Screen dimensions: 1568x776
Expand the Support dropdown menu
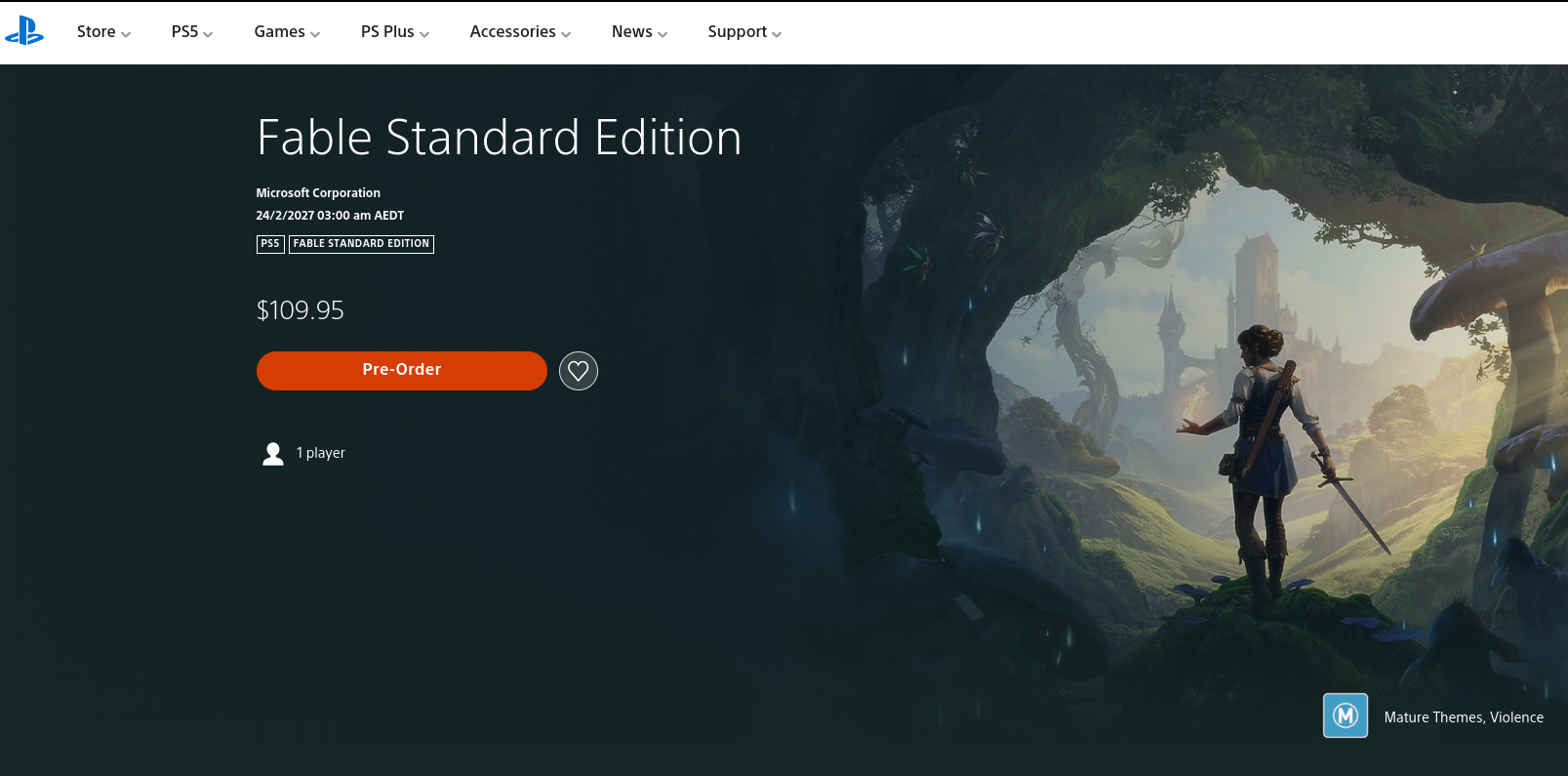point(744,32)
